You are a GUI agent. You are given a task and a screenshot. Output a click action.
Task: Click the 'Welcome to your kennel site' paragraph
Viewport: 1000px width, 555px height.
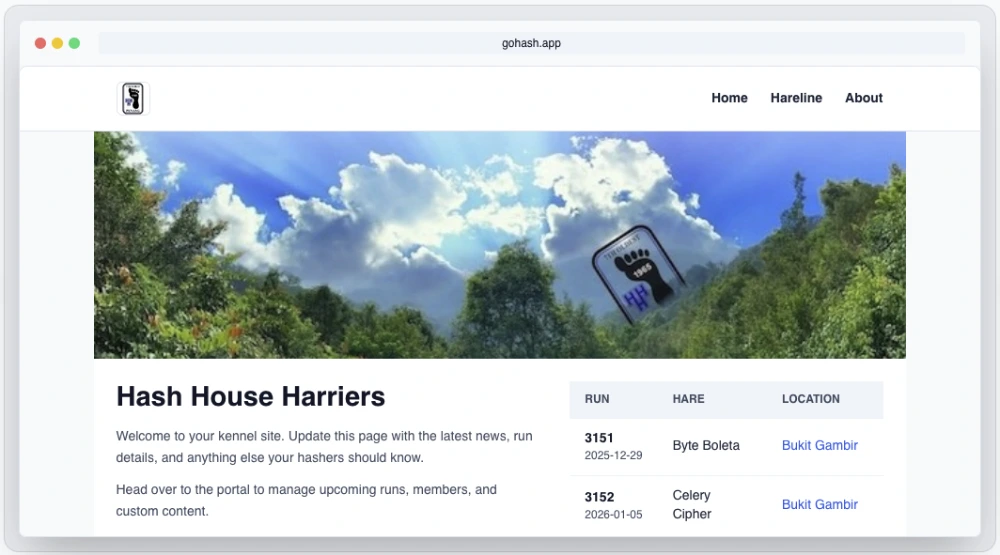pos(324,447)
